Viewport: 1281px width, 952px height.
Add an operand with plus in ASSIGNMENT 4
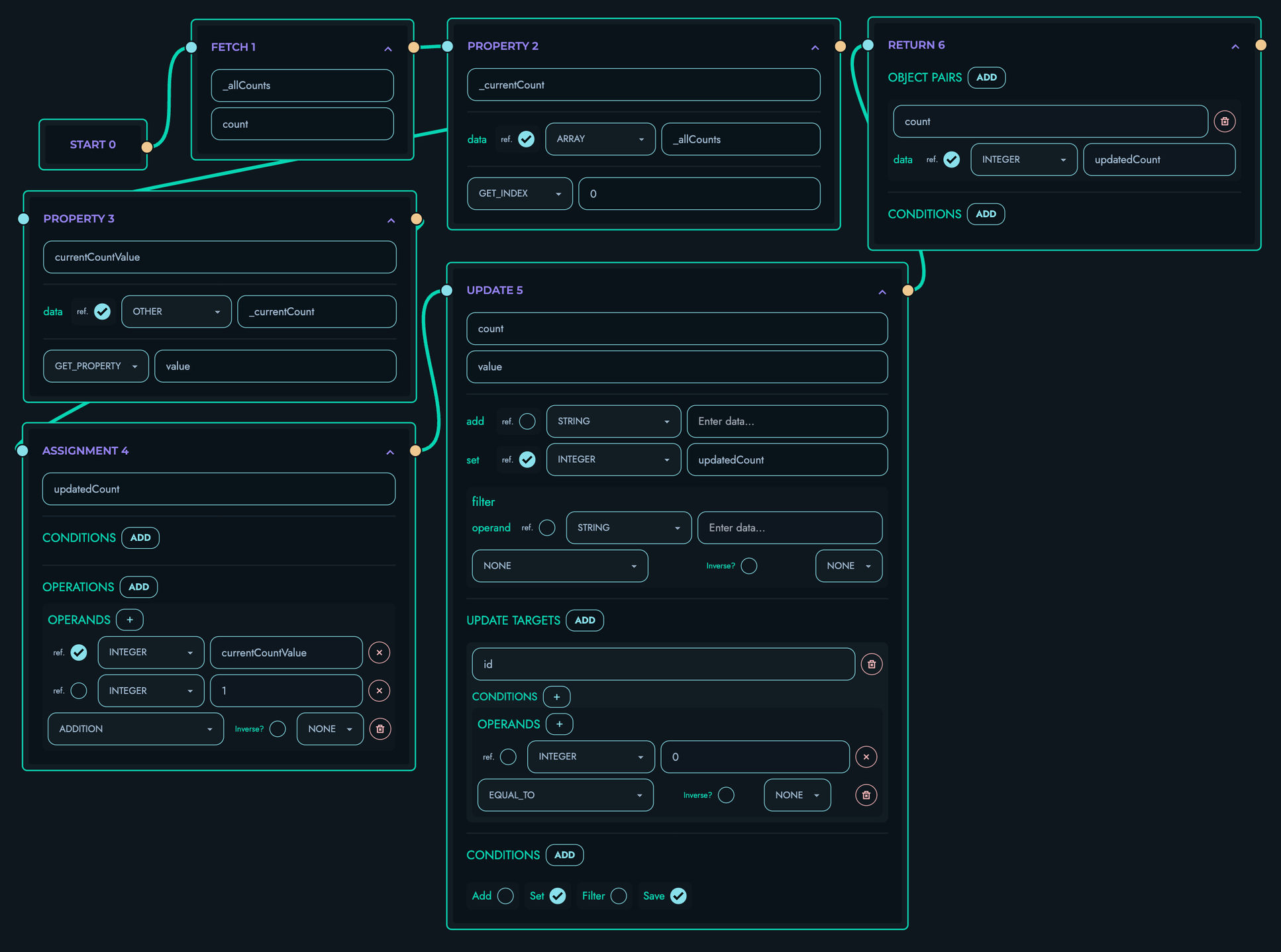pyautogui.click(x=130, y=620)
